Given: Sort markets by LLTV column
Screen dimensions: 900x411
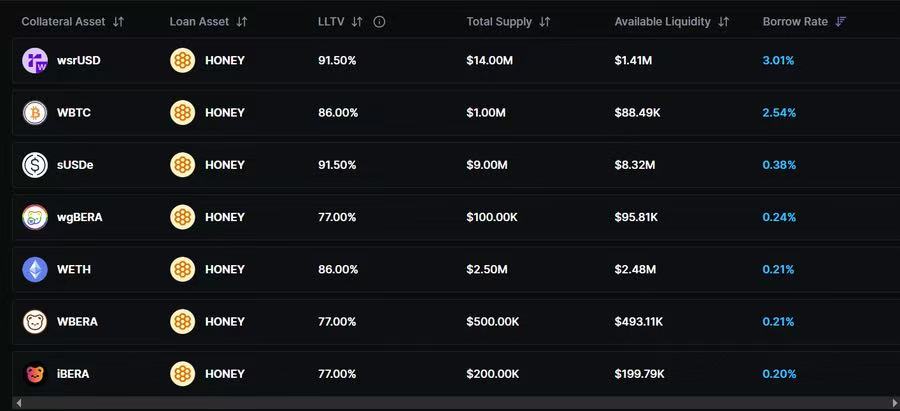Looking at the screenshot, I should [x=358, y=21].
